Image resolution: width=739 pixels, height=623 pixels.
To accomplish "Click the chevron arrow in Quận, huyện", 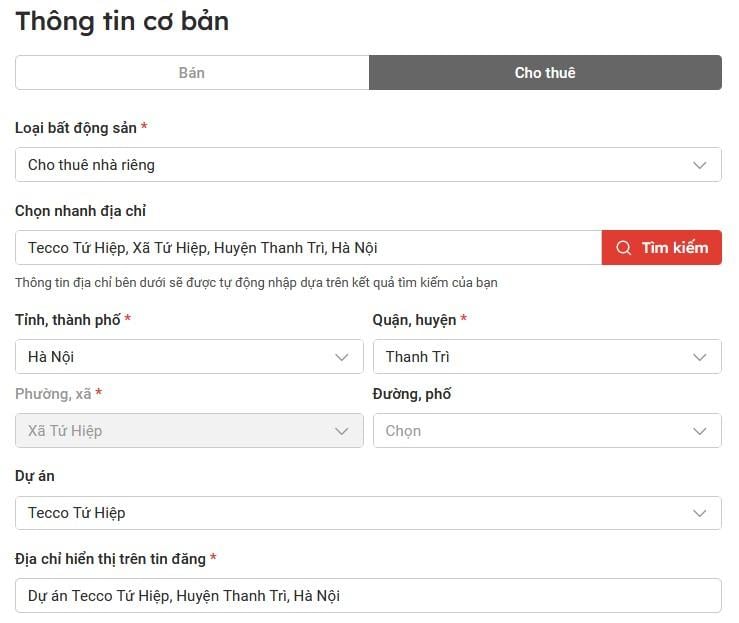I will click(700, 357).
